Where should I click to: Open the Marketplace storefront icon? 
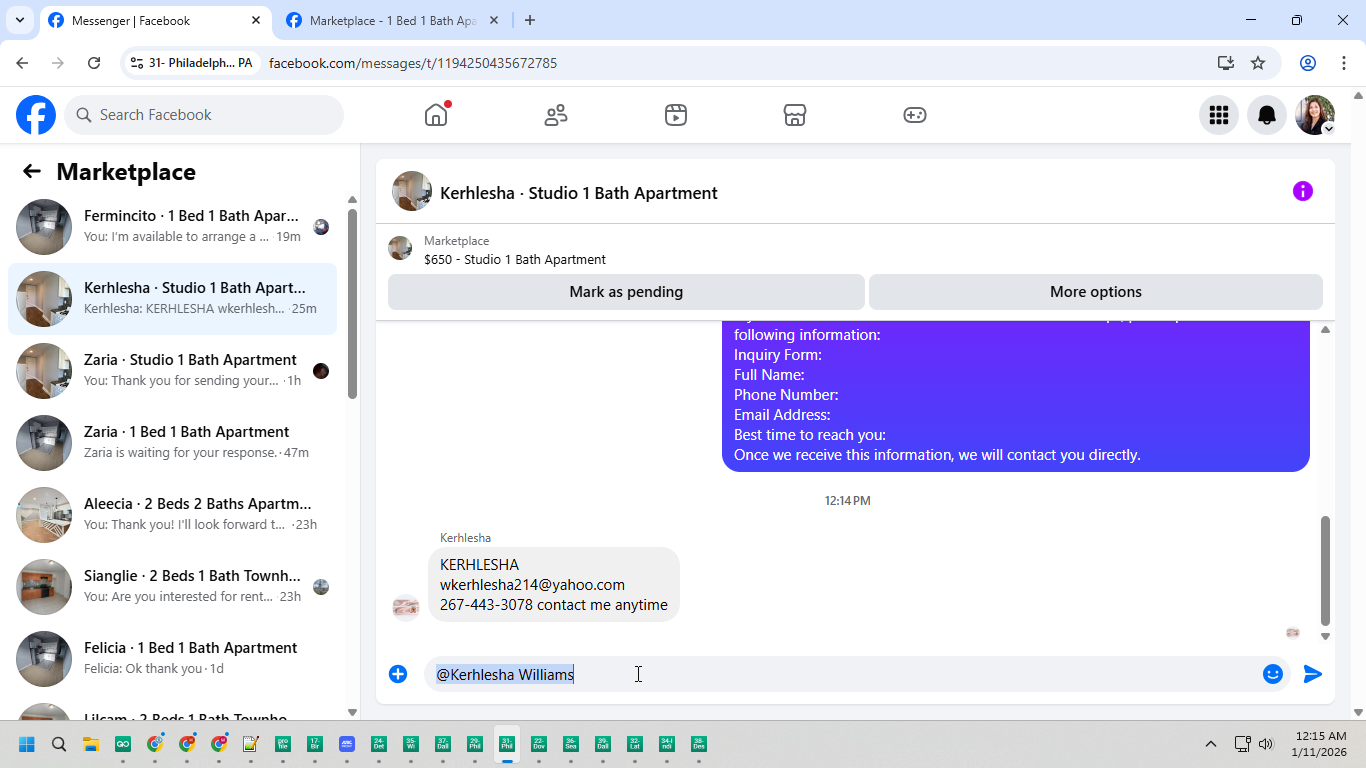(795, 115)
